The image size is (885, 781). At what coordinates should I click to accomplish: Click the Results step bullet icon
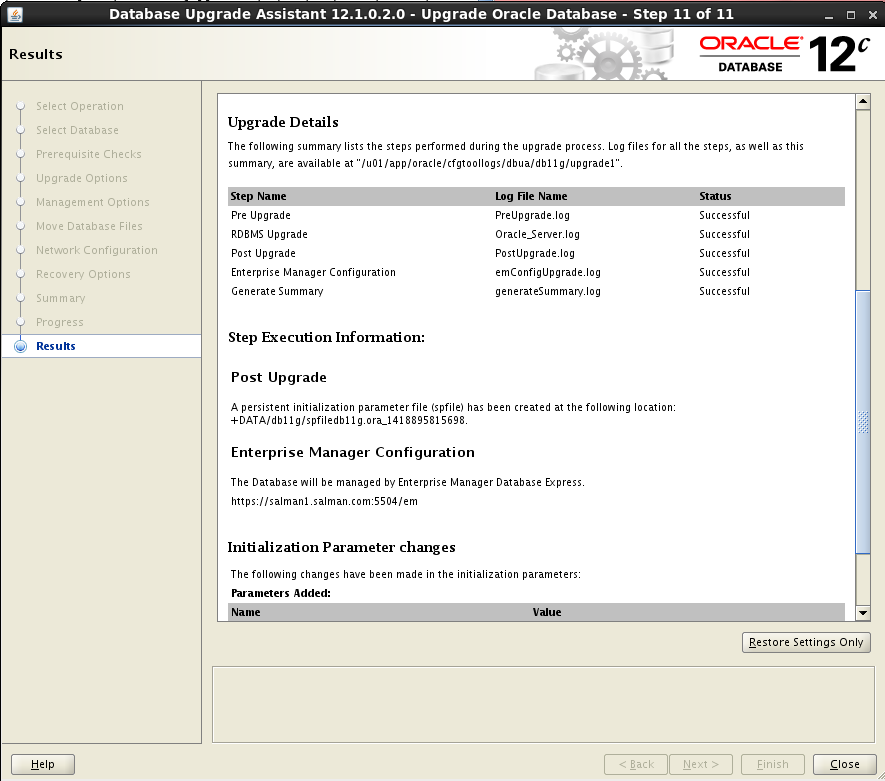20,346
